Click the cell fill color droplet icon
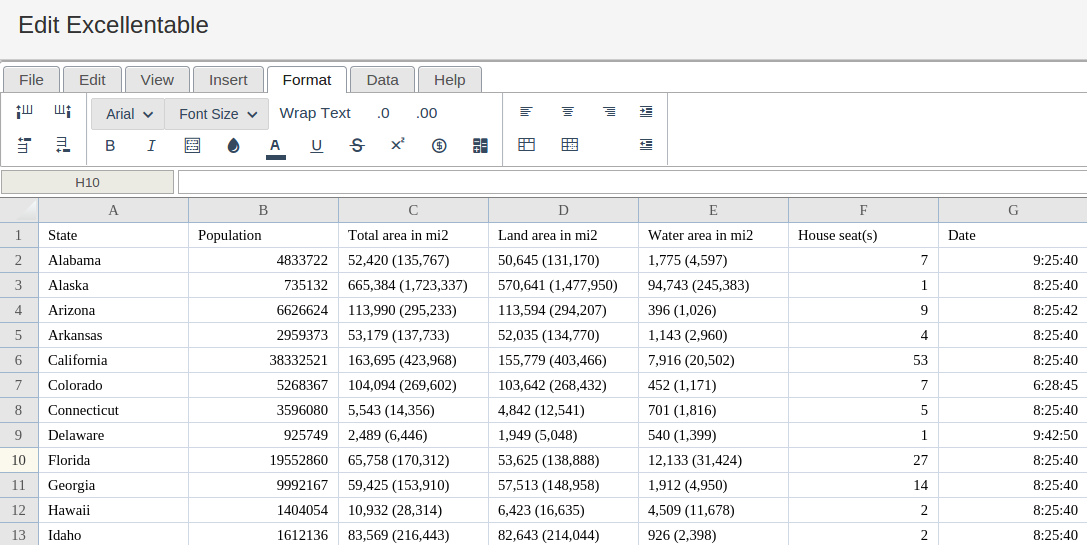1087x545 pixels. click(x=234, y=146)
